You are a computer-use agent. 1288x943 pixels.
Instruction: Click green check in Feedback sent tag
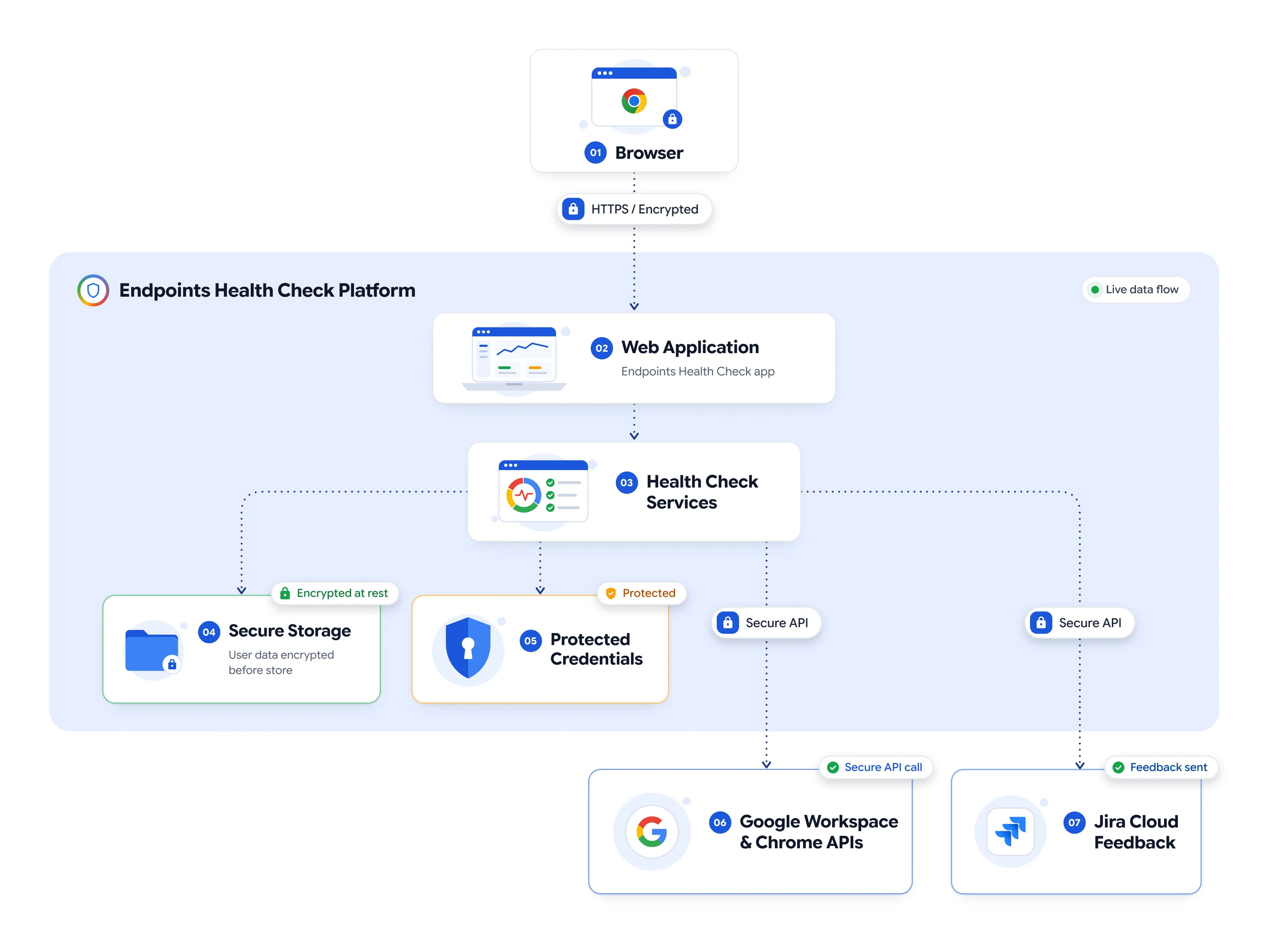click(1118, 768)
